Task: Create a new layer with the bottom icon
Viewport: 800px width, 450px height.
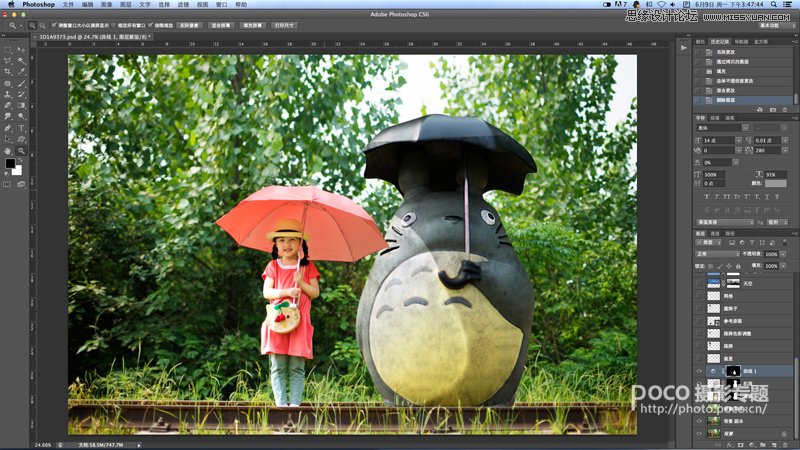Action: pos(773,445)
